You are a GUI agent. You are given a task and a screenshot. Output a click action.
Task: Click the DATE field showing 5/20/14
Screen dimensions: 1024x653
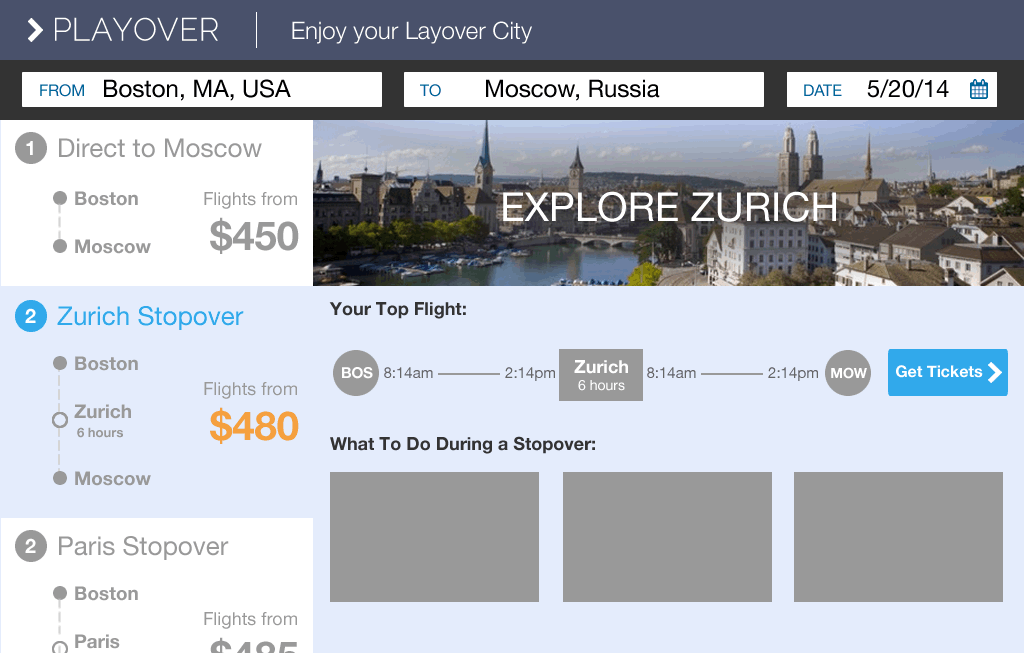(891, 89)
